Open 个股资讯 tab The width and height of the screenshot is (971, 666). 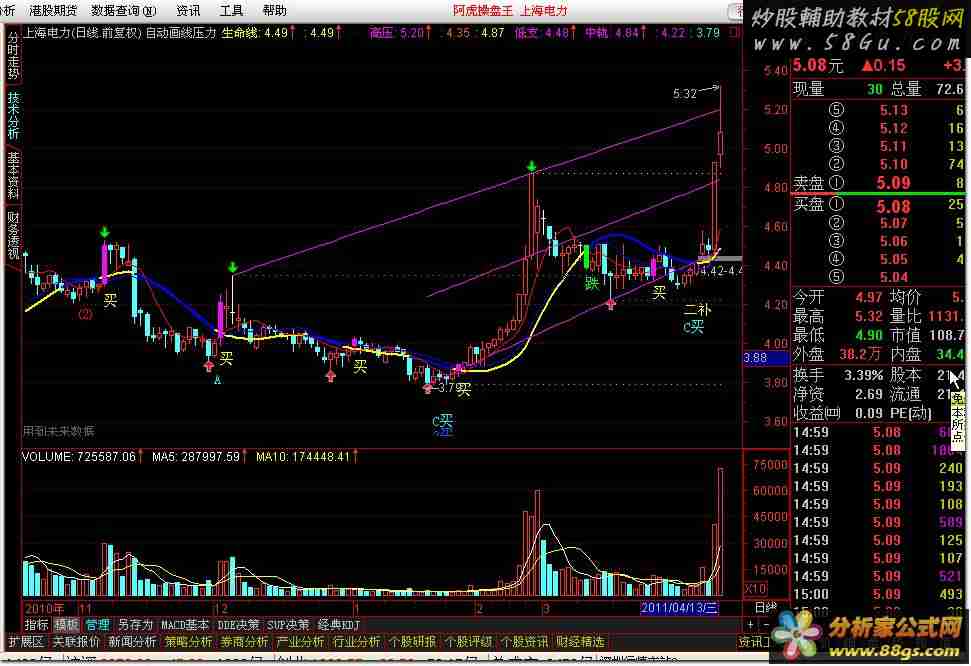point(524,642)
